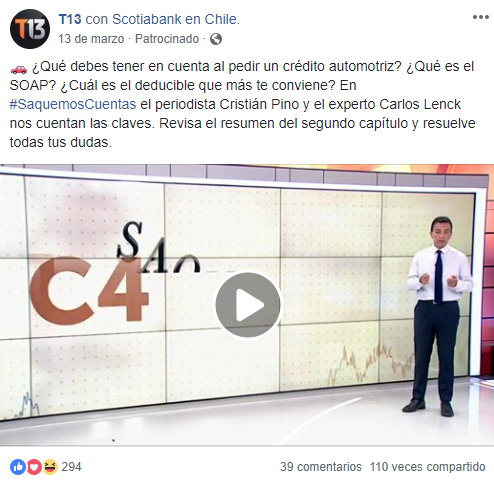Play the video with center play button
The image size is (494, 481).
[x=248, y=305]
